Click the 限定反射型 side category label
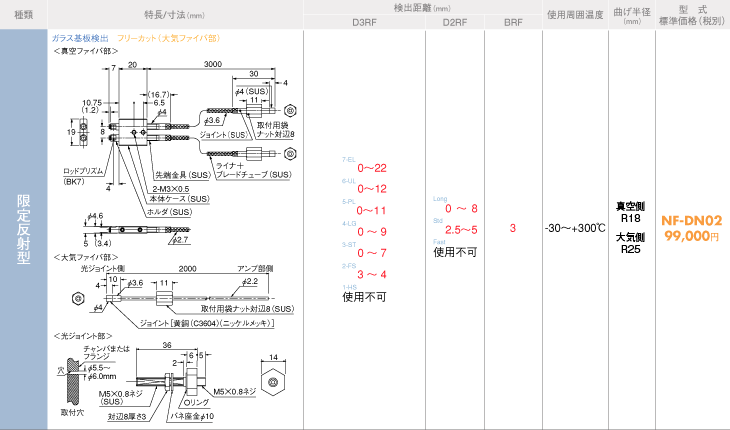Screen dimensions: 730x430 [x=23, y=229]
